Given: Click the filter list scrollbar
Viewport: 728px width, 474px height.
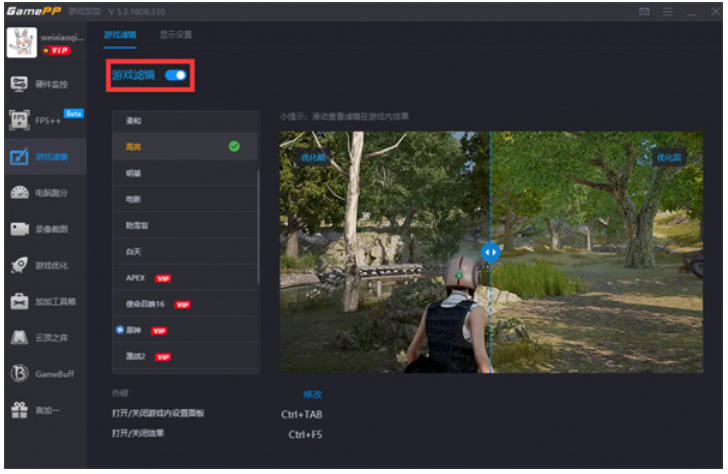Looking at the screenshot, I should coord(258,226).
